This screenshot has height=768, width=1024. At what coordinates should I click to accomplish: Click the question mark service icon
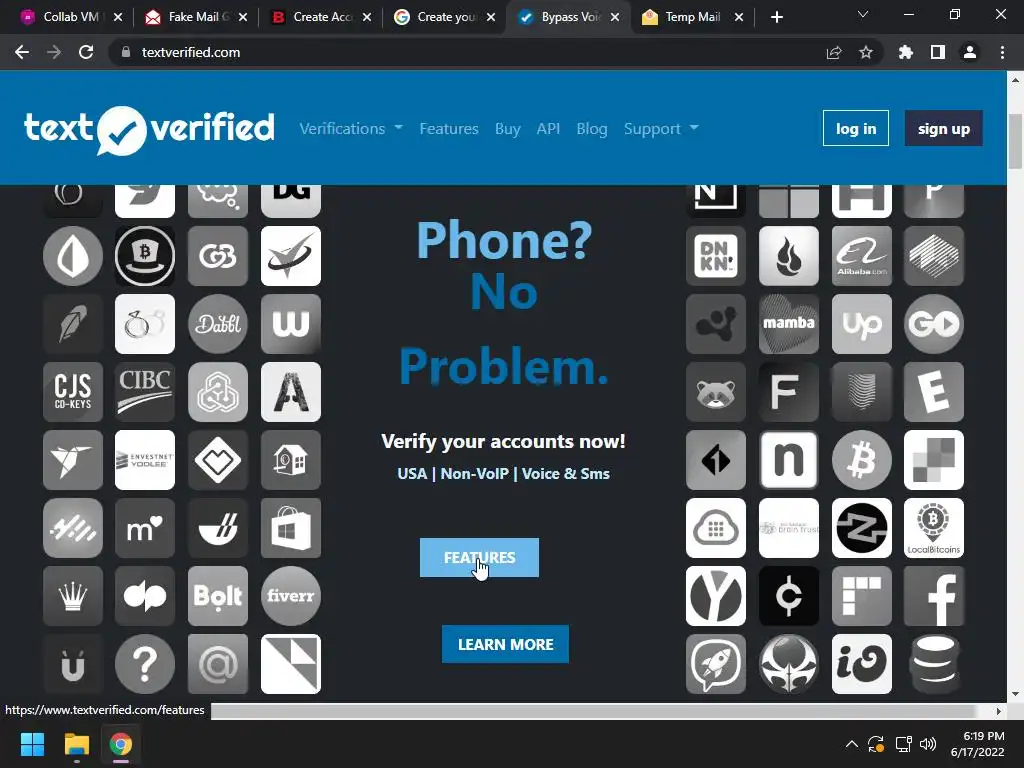pyautogui.click(x=145, y=664)
